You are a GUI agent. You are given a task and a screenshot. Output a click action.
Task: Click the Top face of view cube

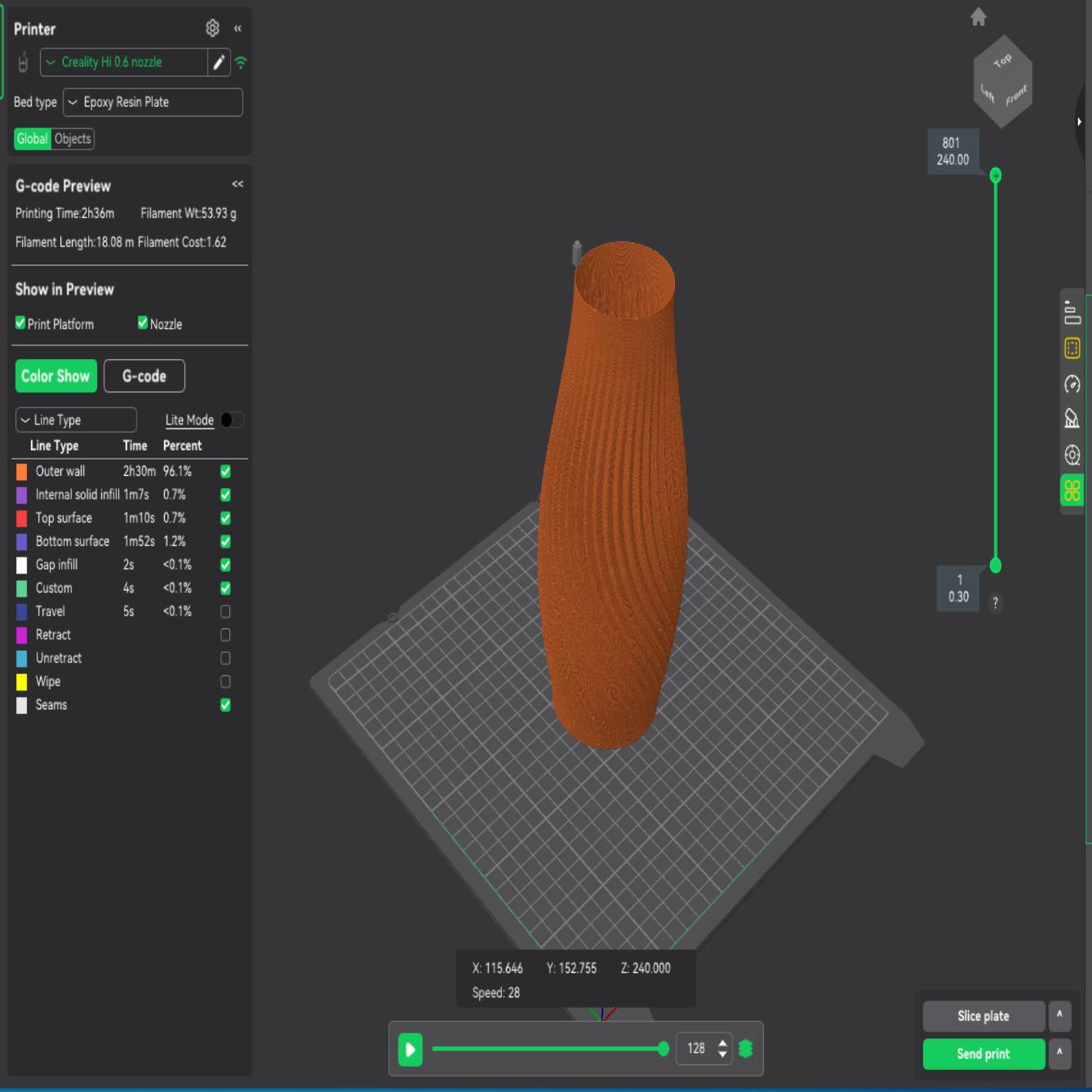1003,60
